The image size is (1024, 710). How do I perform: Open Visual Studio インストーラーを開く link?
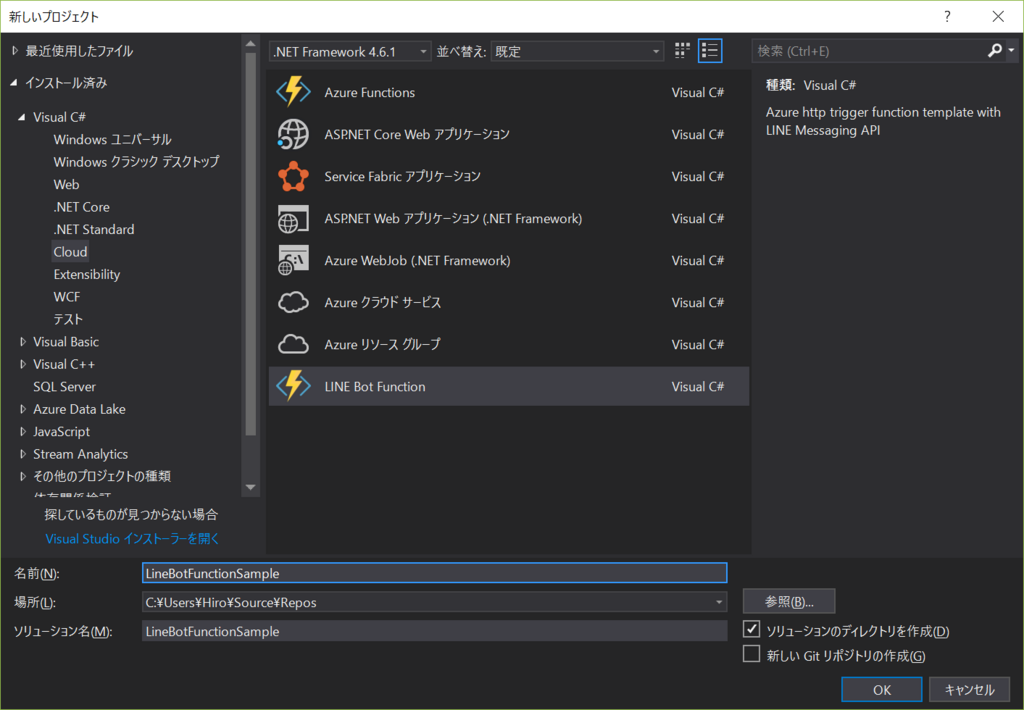(133, 539)
